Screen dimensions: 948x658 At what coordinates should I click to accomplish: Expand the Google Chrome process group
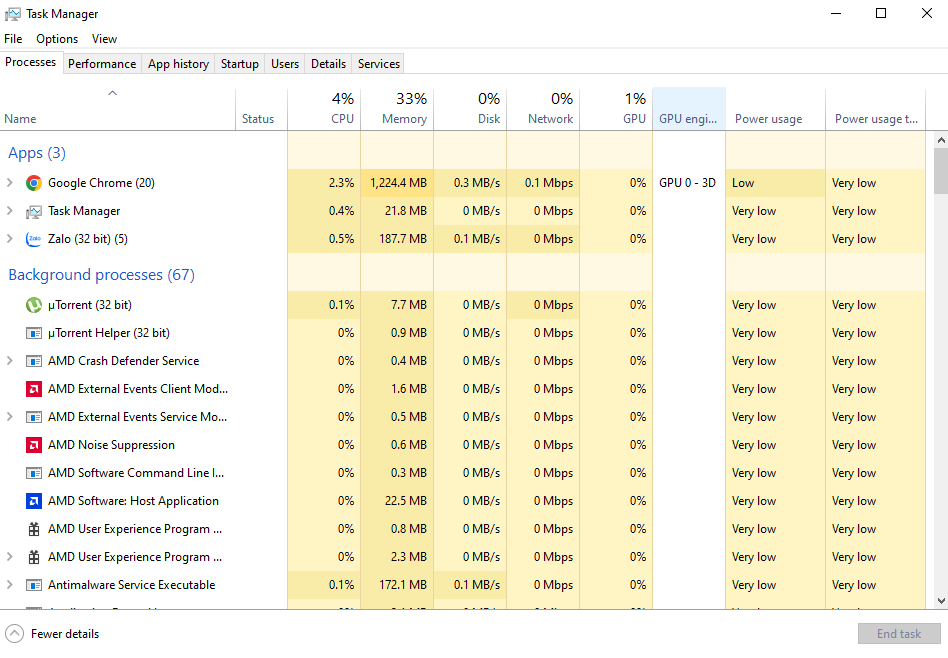[x=10, y=183]
